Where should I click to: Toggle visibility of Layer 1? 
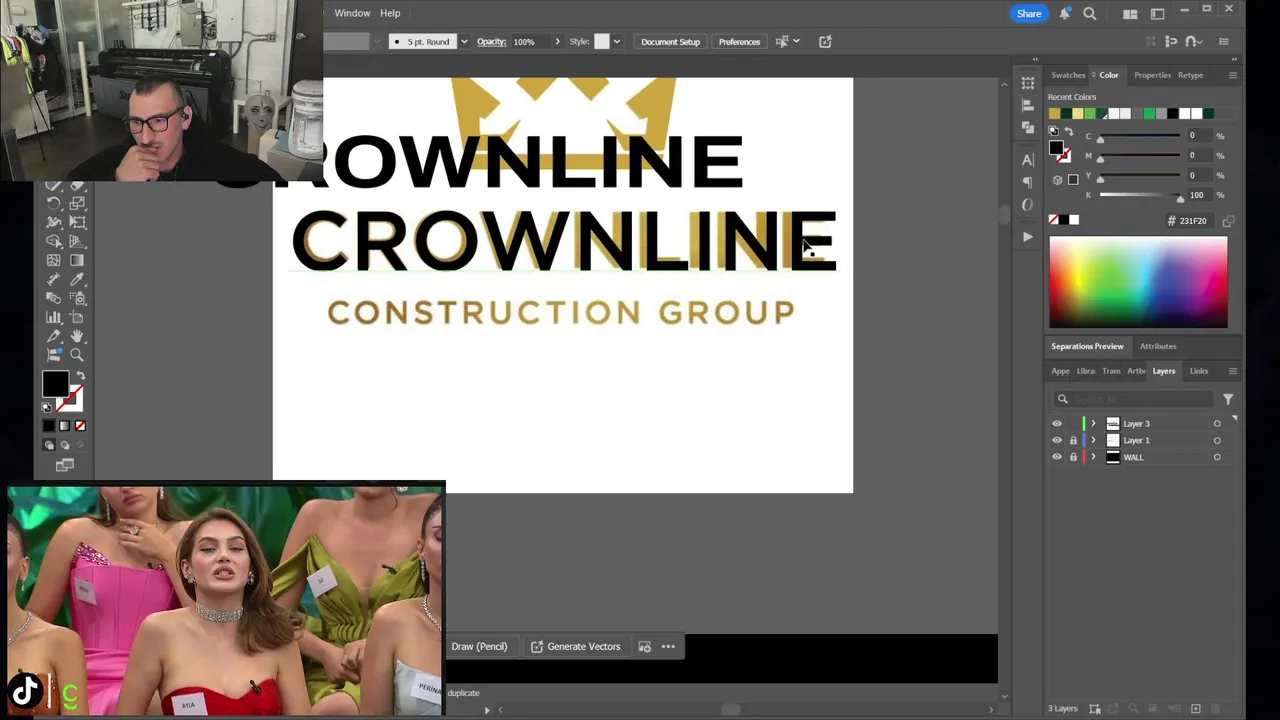pos(1057,441)
